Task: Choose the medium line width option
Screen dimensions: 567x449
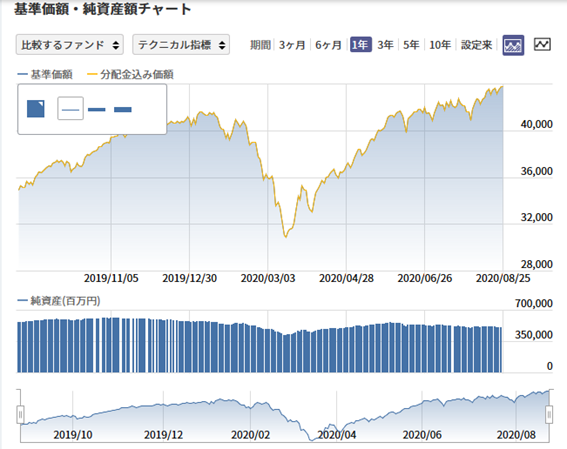Action: (97, 109)
